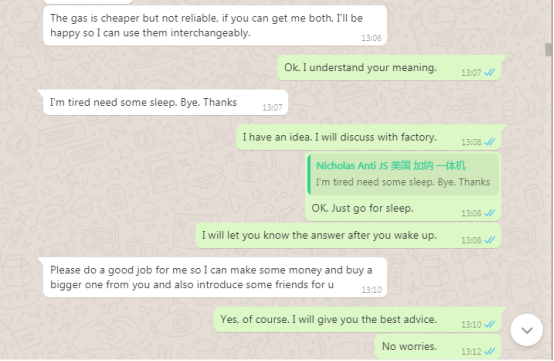Click the "I have an idea" sent message
The height and width of the screenshot is (361, 554).
(369, 137)
